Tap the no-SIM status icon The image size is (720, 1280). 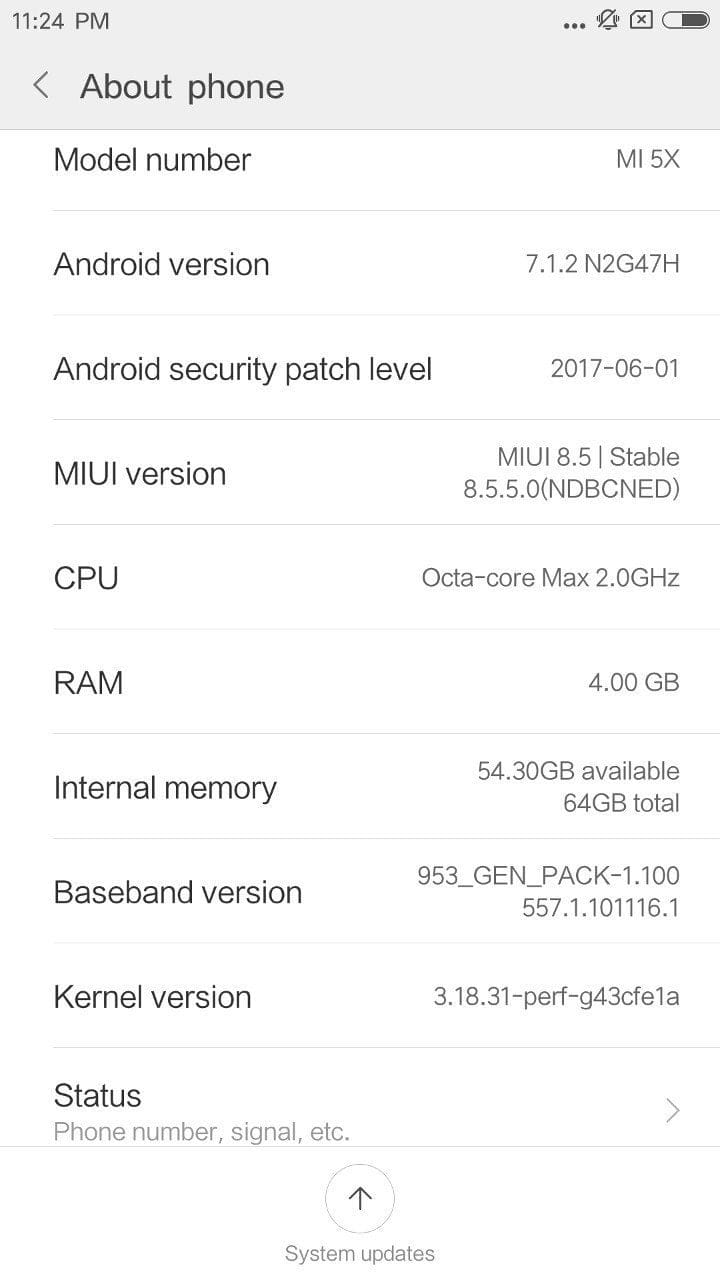[642, 20]
